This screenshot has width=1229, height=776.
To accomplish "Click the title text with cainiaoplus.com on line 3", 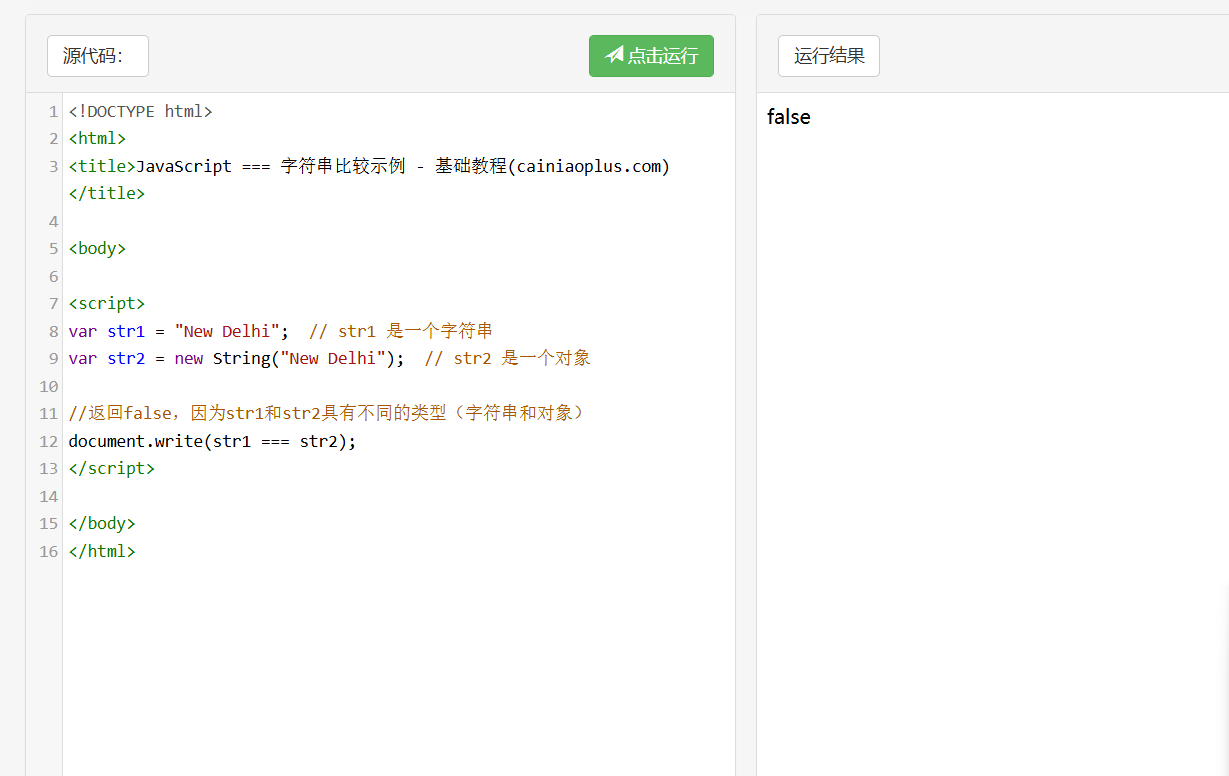I will pyautogui.click(x=403, y=166).
